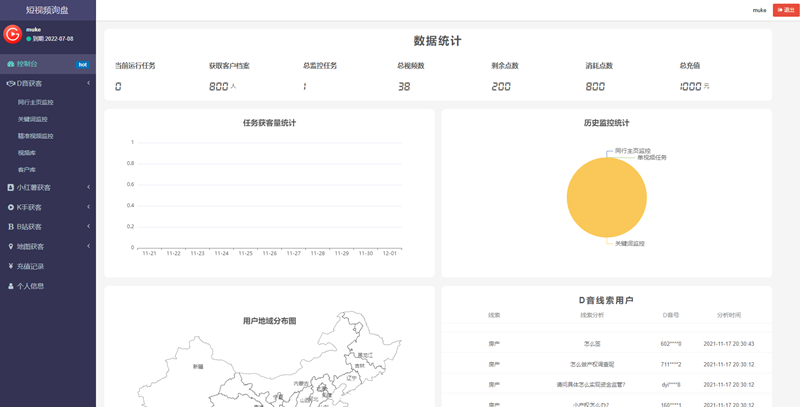Collapse the D音获客 menu chevron

89,84
